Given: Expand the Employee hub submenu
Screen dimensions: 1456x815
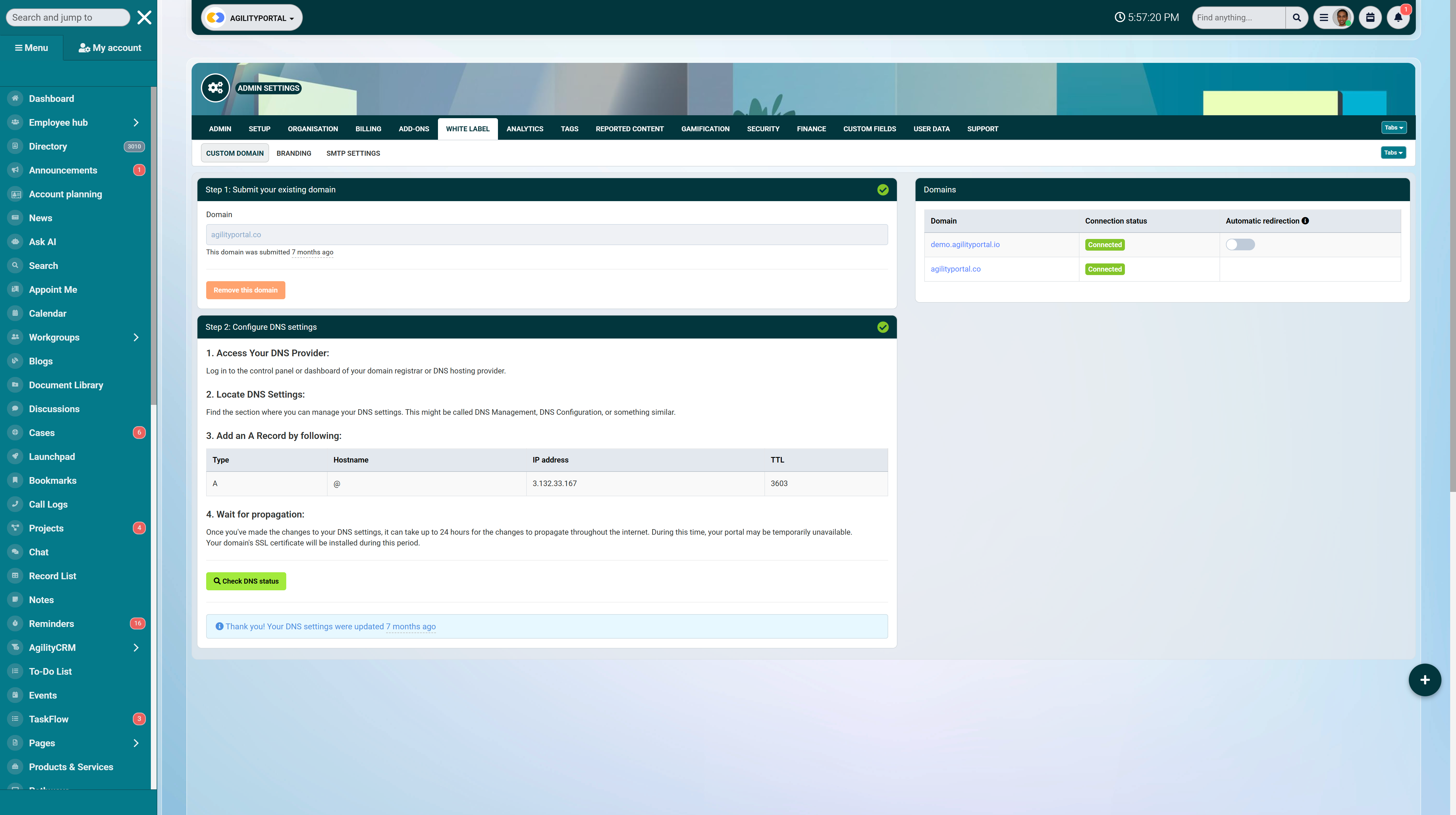Looking at the screenshot, I should [x=136, y=123].
